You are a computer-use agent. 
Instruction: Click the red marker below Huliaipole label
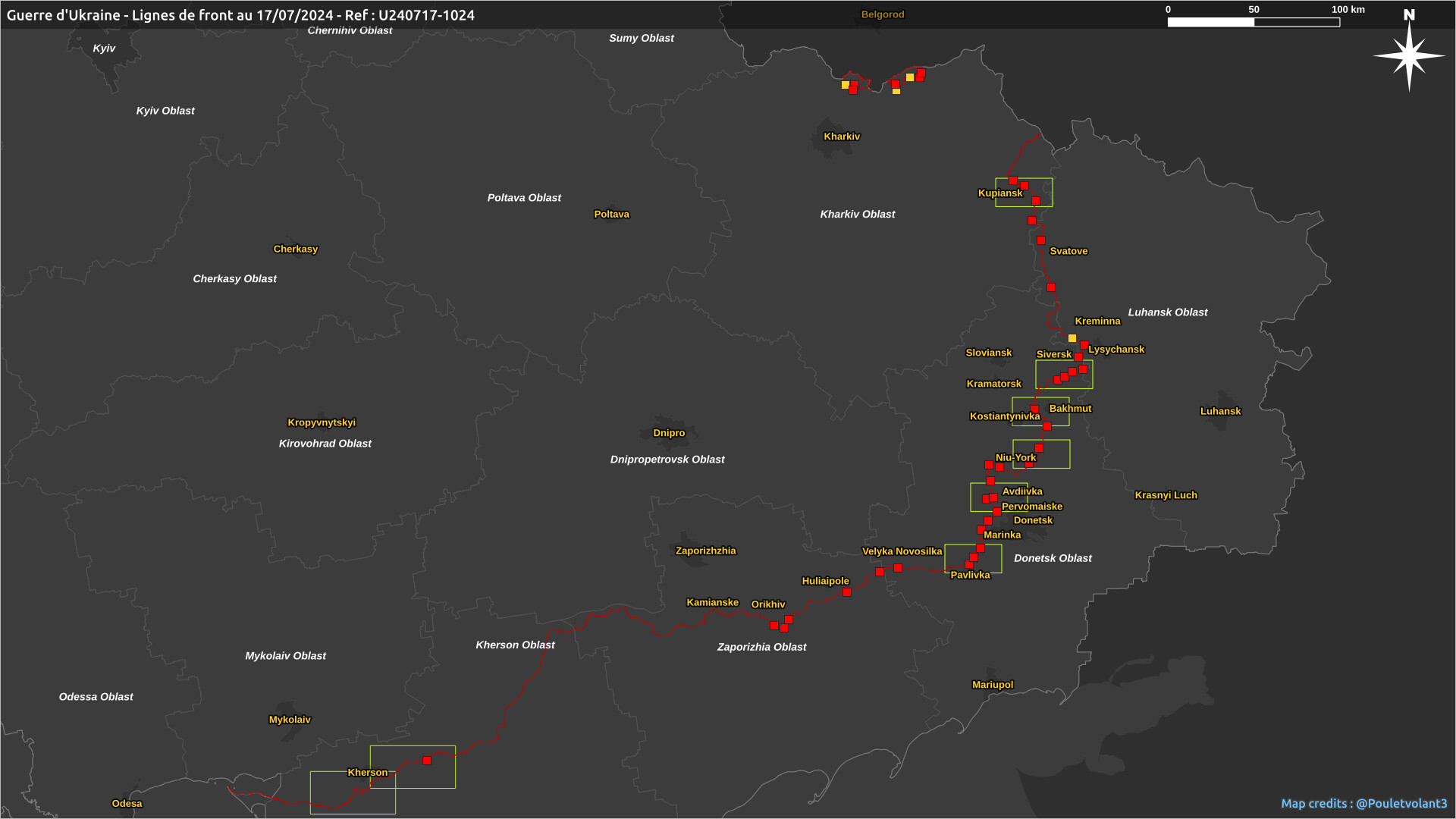pyautogui.click(x=847, y=592)
